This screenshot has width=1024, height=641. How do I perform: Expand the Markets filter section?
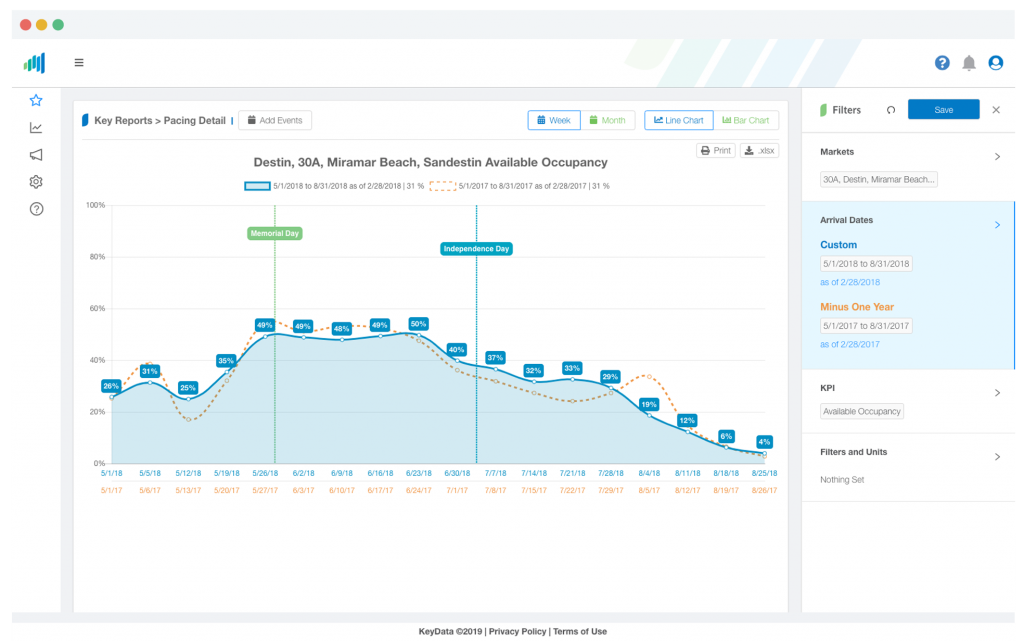pos(997,157)
